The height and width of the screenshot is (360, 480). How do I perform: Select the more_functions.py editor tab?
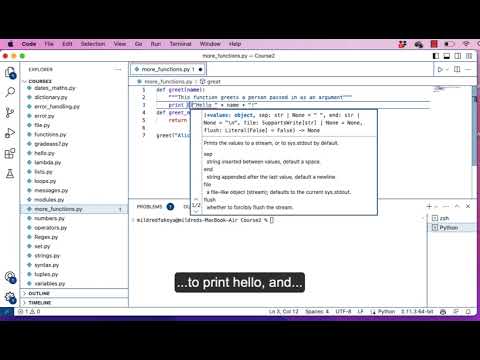(168, 69)
